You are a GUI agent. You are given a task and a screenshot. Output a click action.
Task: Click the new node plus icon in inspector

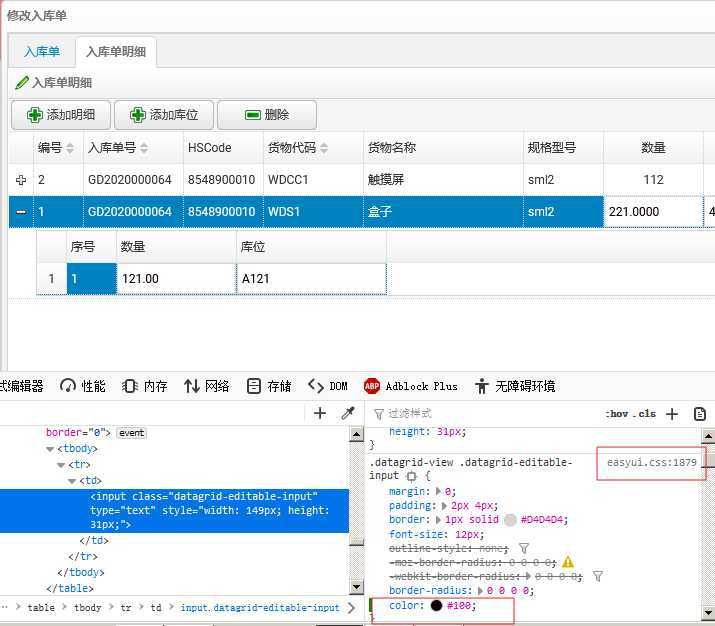tap(320, 413)
